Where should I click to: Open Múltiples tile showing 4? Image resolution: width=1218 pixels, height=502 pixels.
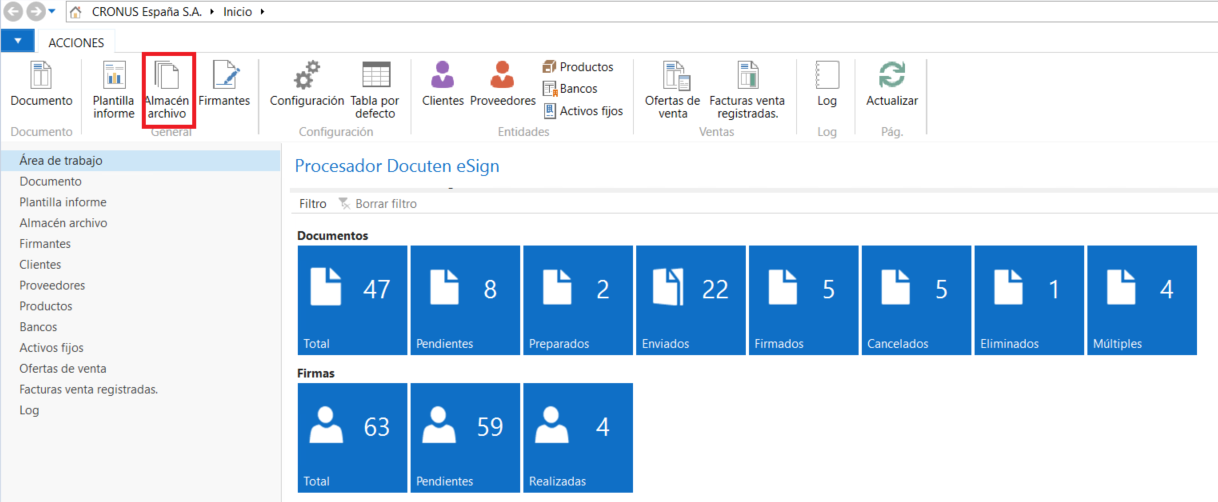[x=1142, y=300]
